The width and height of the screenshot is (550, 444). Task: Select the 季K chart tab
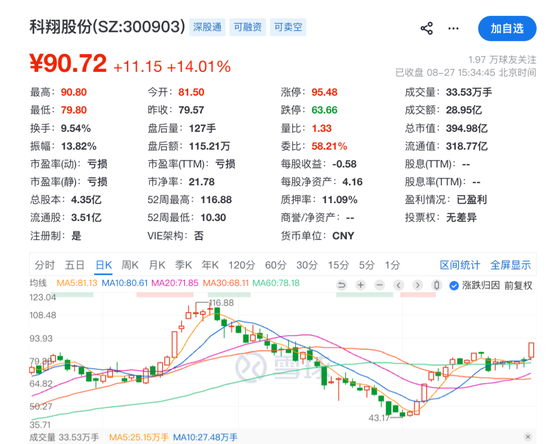(x=183, y=265)
